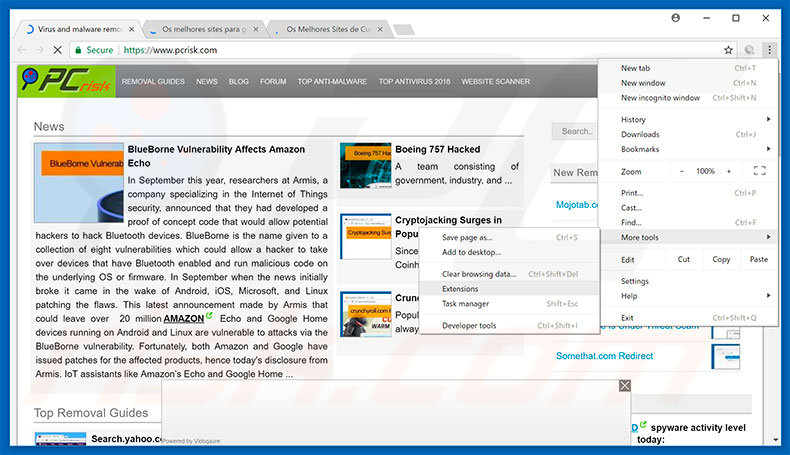Select Extensions in More tools submenu
Viewport: 790px width, 455px height.
pyautogui.click(x=509, y=289)
